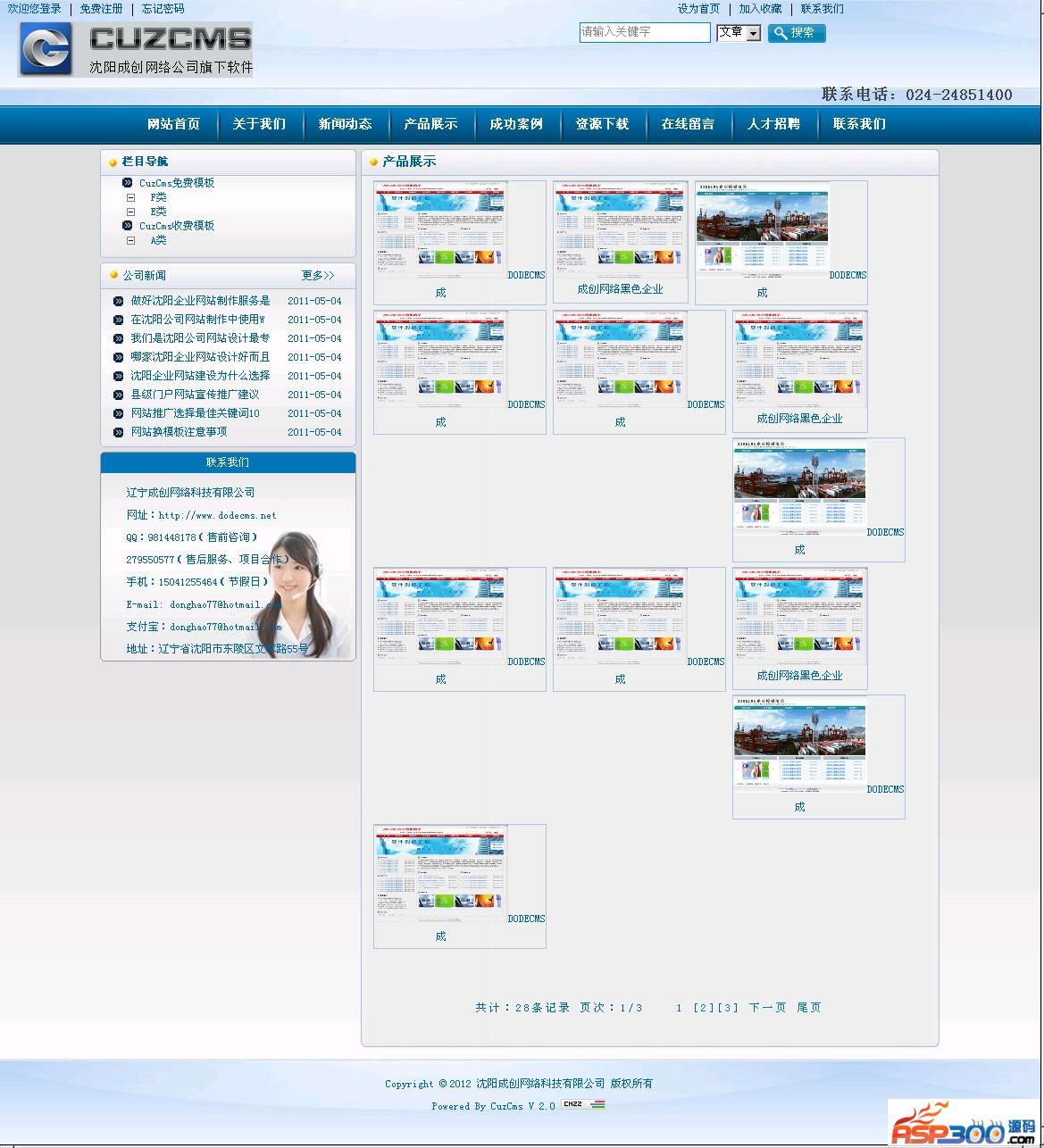Click 更多>> in 公司新闻 panel
This screenshot has width=1044, height=1148.
tap(318, 276)
